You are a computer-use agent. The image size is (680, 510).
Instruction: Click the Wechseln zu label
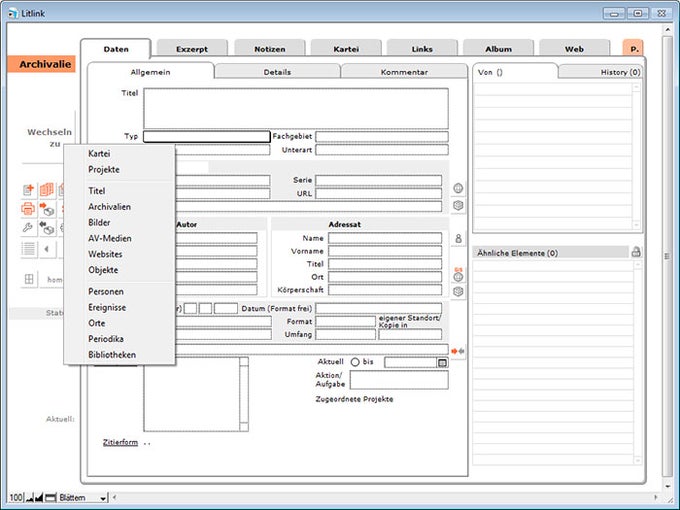point(49,137)
